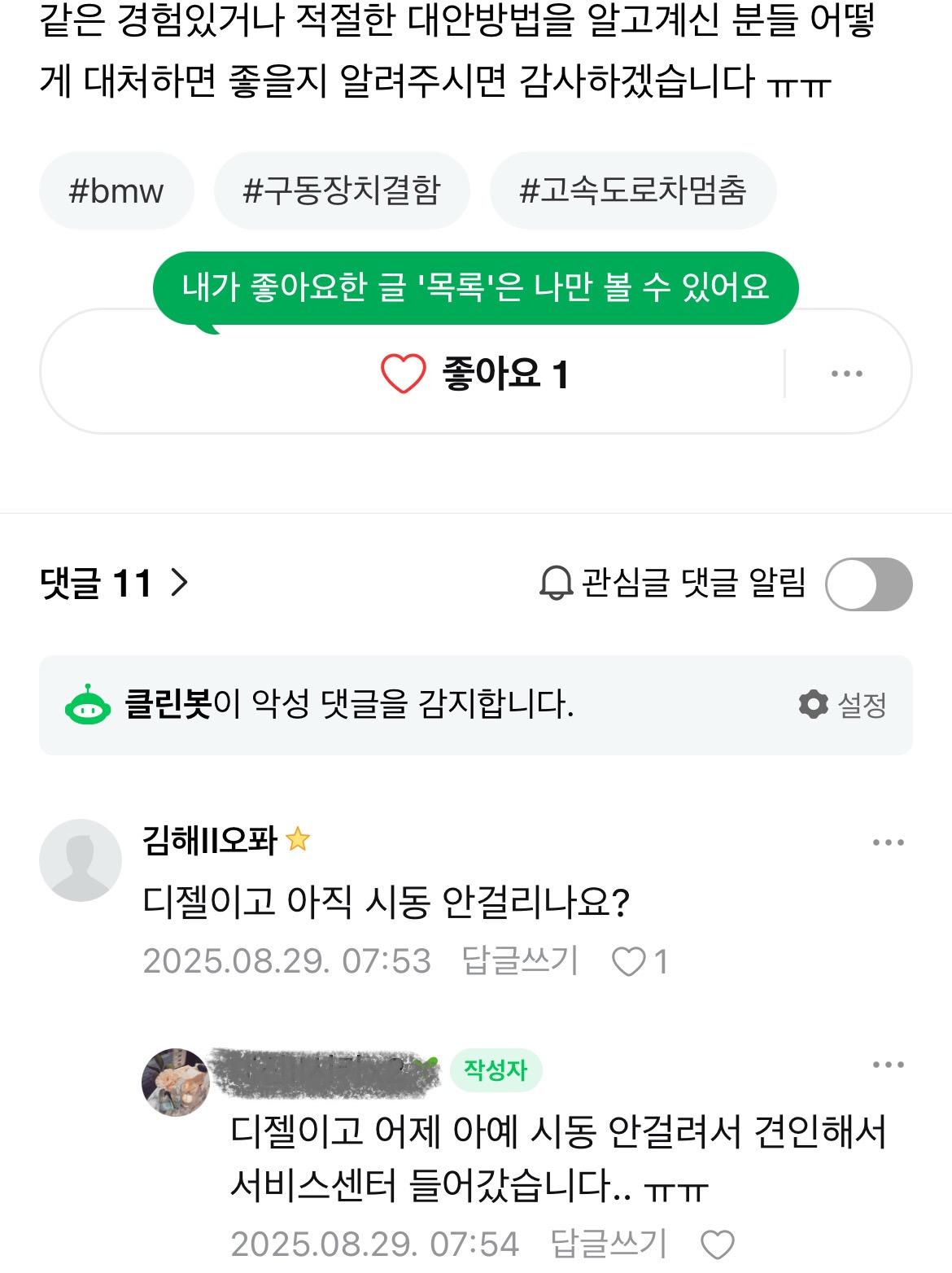The height and width of the screenshot is (1273, 952).
Task: Click 답글쓰기 under the author's reply
Action: tap(609, 1245)
